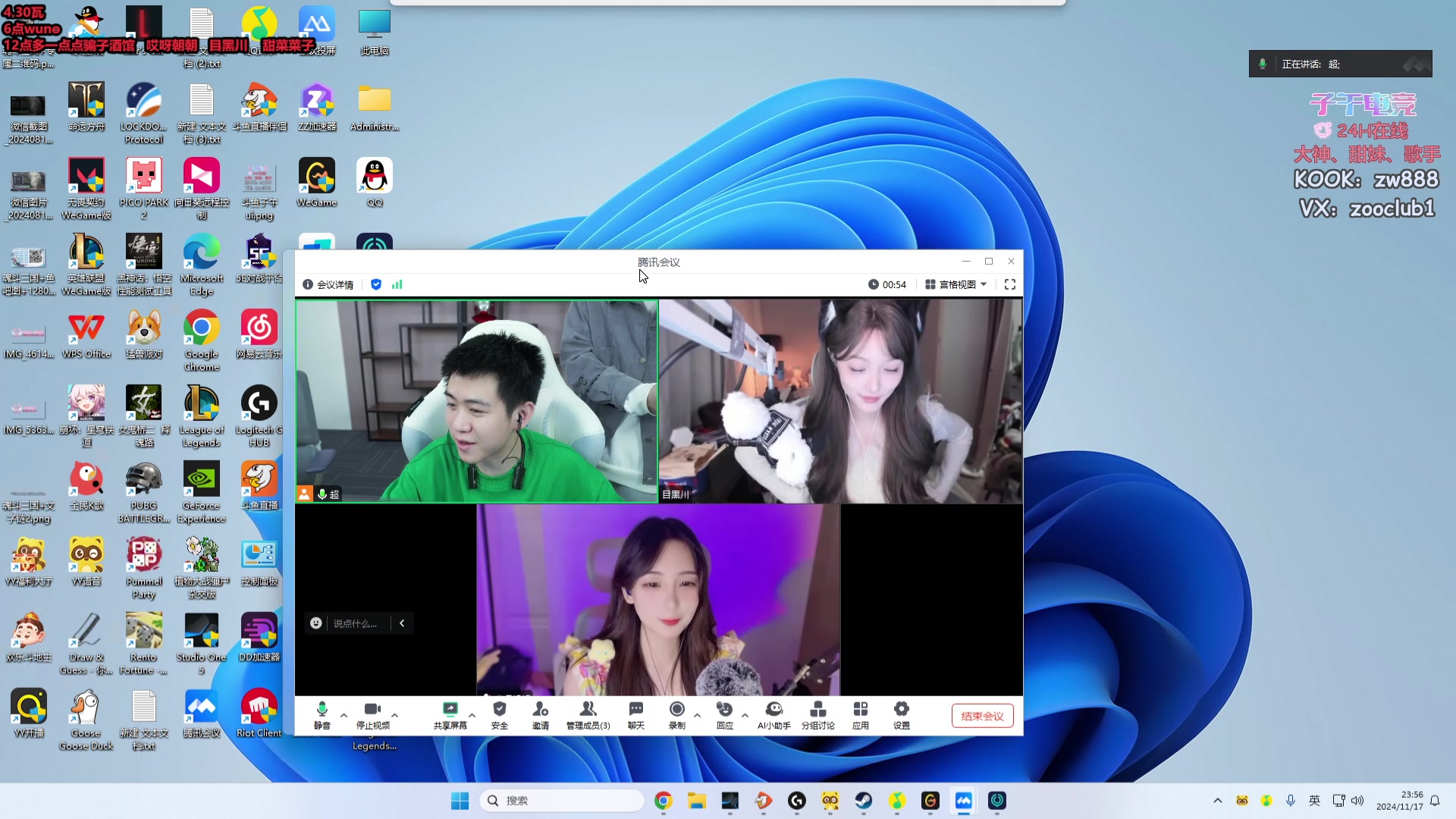
Task: Open the 回应 reactions icon
Action: tap(724, 715)
